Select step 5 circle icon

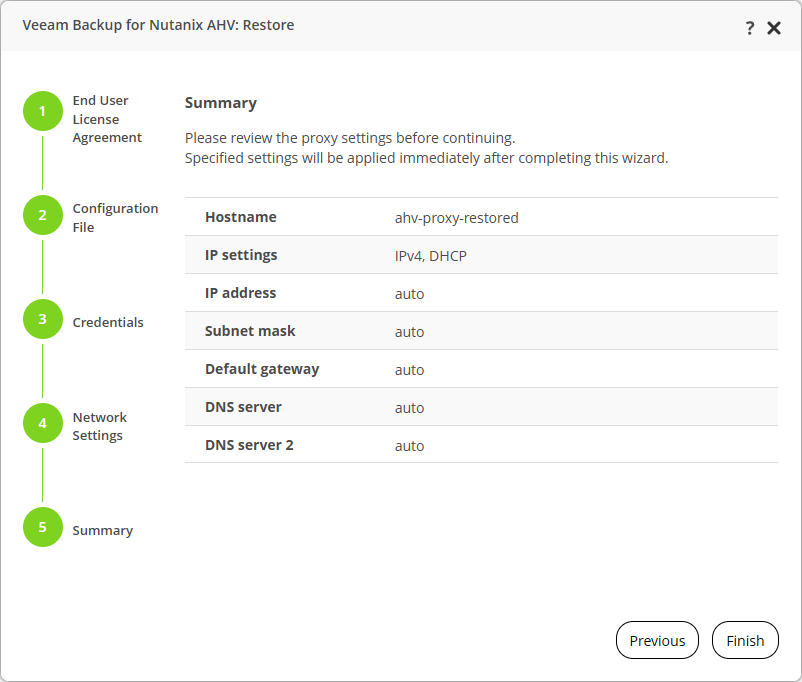coord(43,527)
